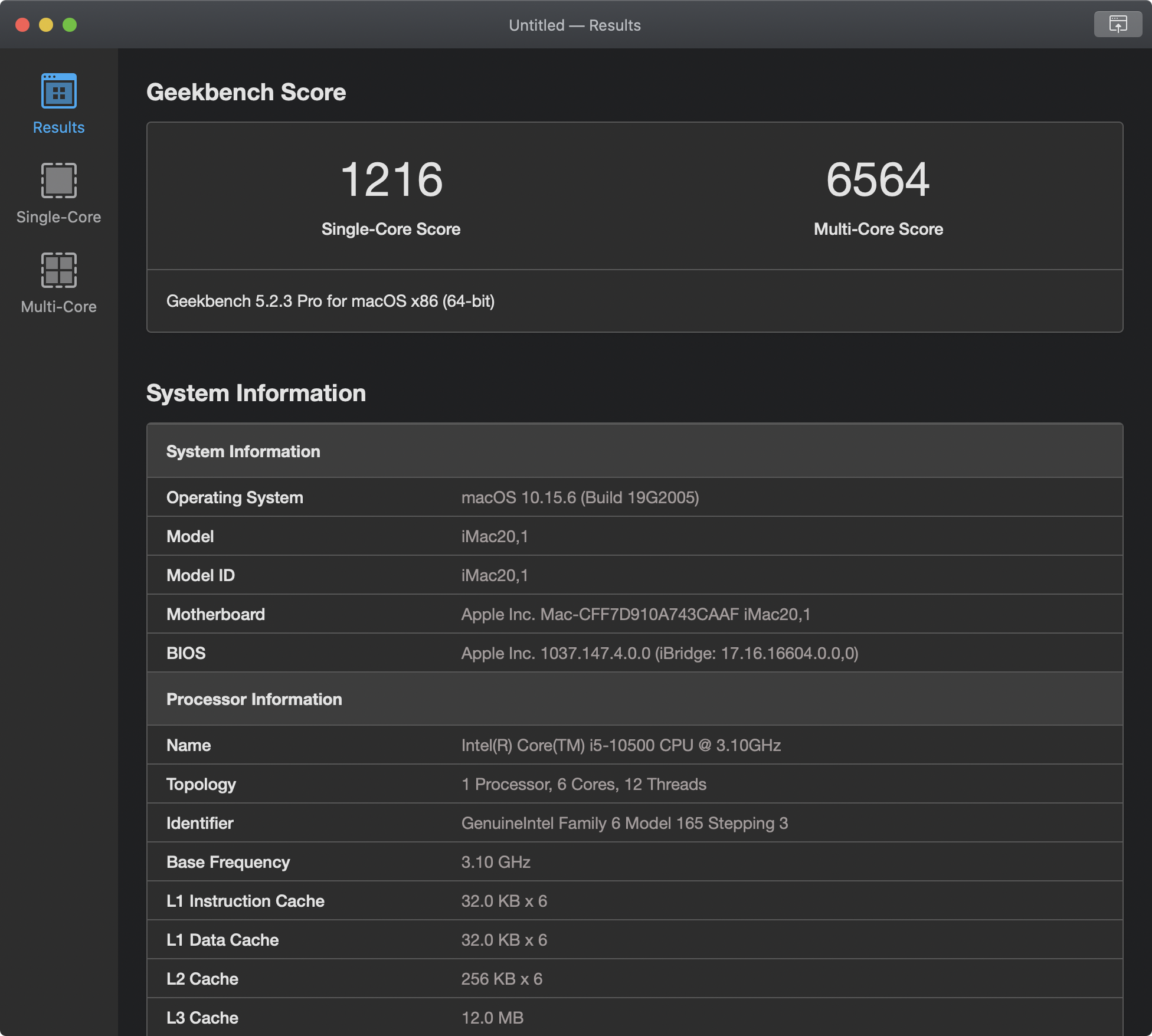Screen dimensions: 1152x1036
Task: Select the Single-Core sidebar icon
Action: [x=58, y=181]
